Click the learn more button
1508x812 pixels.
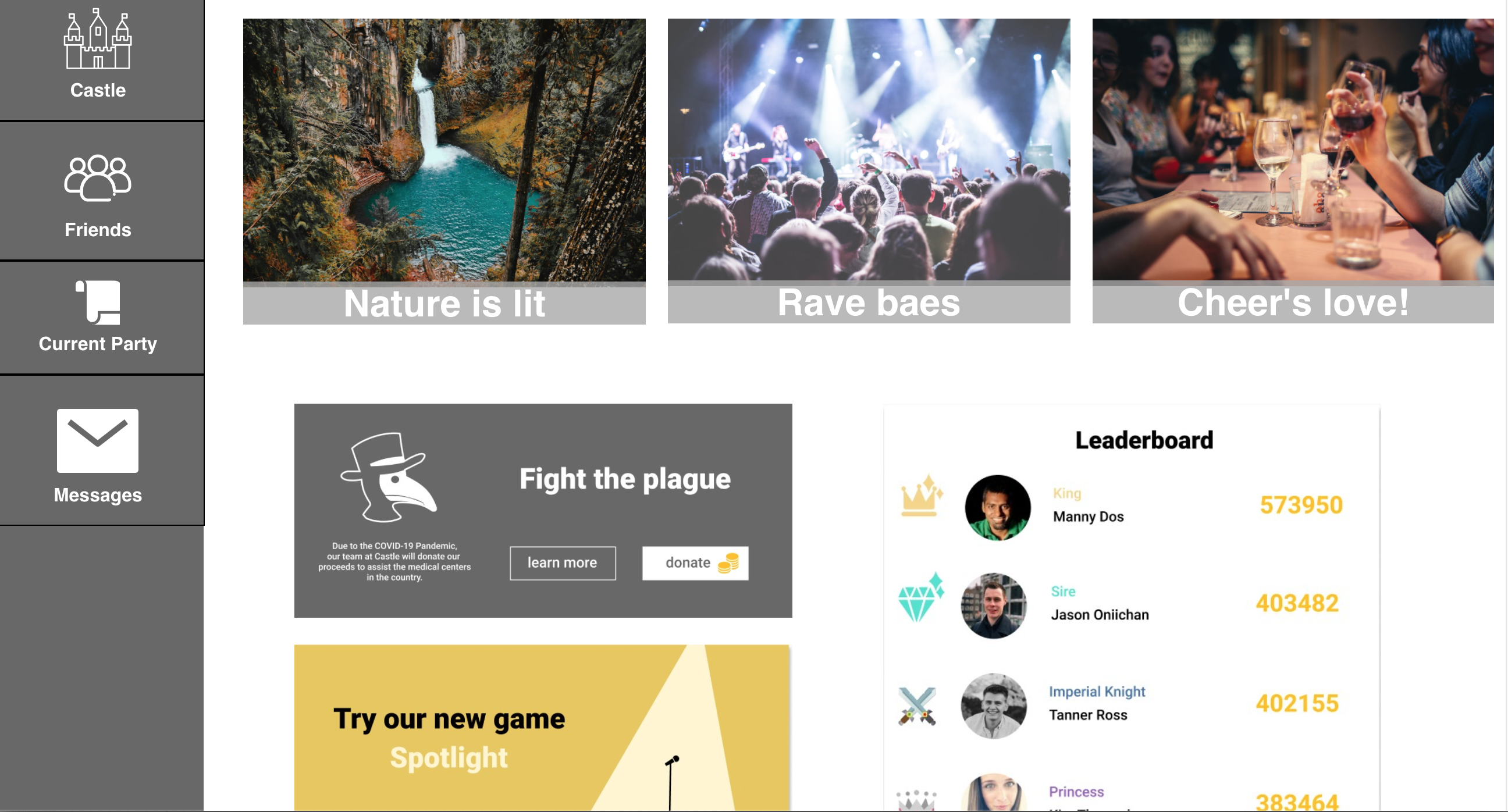563,563
